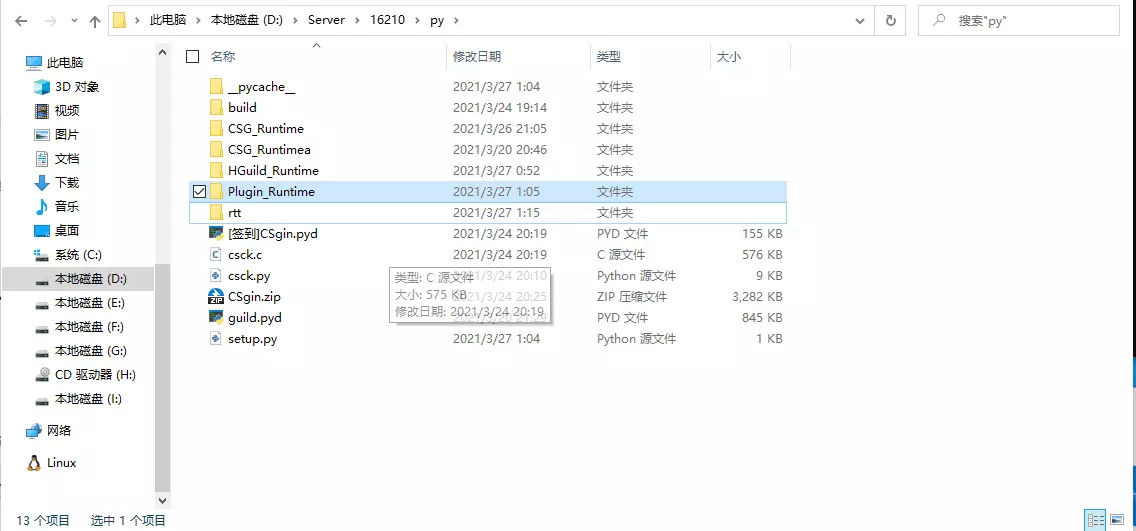1136x531 pixels.
Task: Go up one folder level
Action: click(x=95, y=21)
